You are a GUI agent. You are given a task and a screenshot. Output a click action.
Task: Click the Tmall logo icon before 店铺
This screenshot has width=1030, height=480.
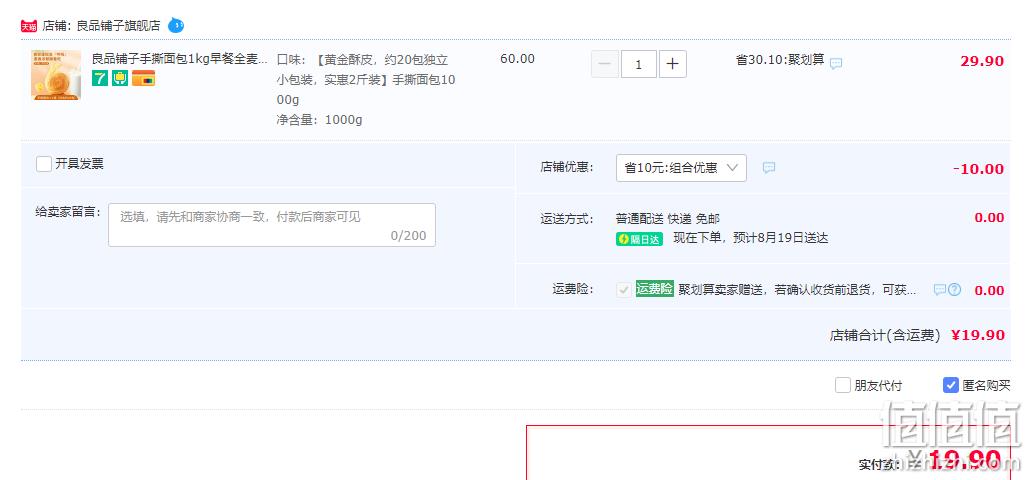tap(29, 26)
